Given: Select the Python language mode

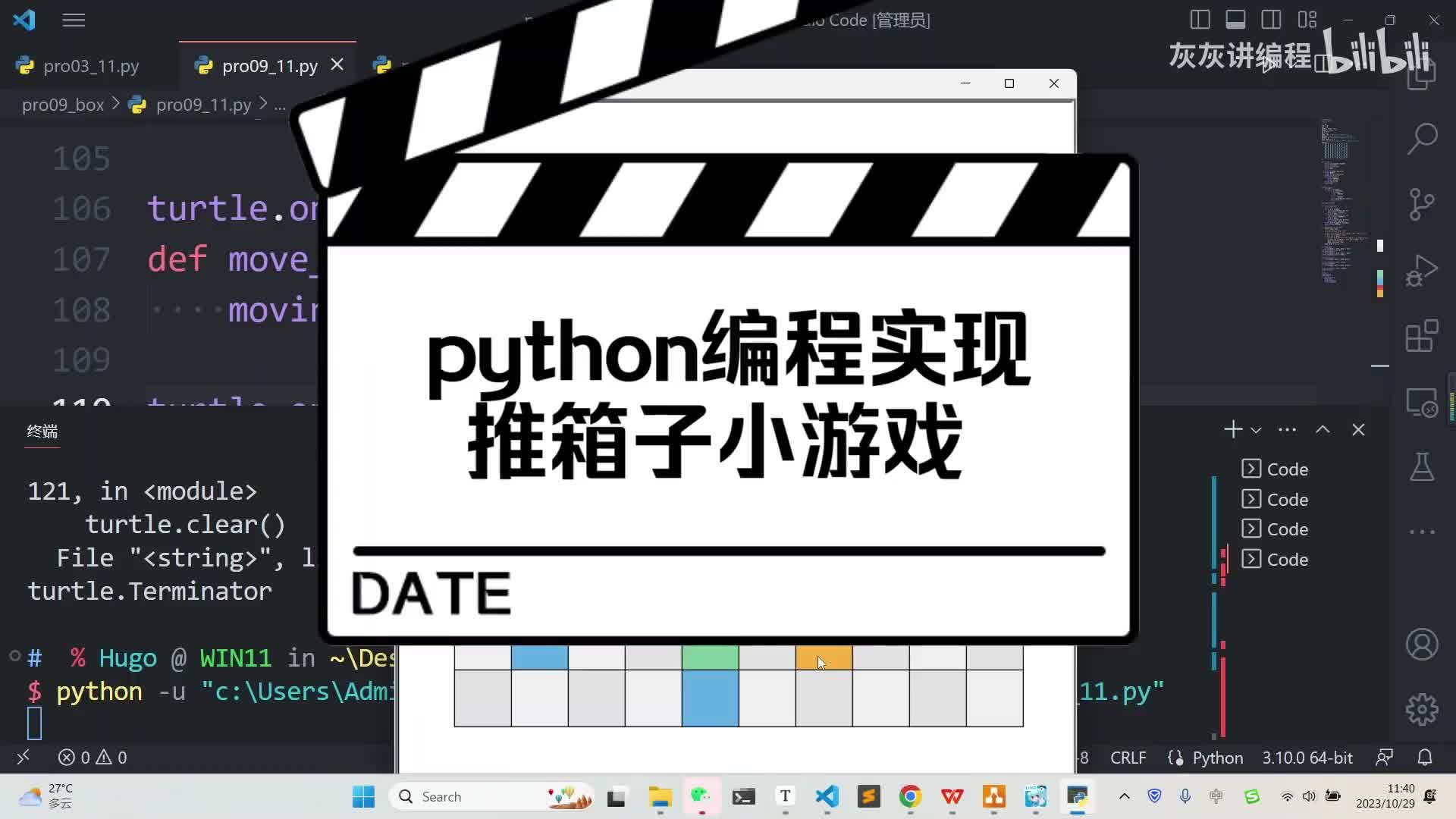Looking at the screenshot, I should coord(1217,758).
